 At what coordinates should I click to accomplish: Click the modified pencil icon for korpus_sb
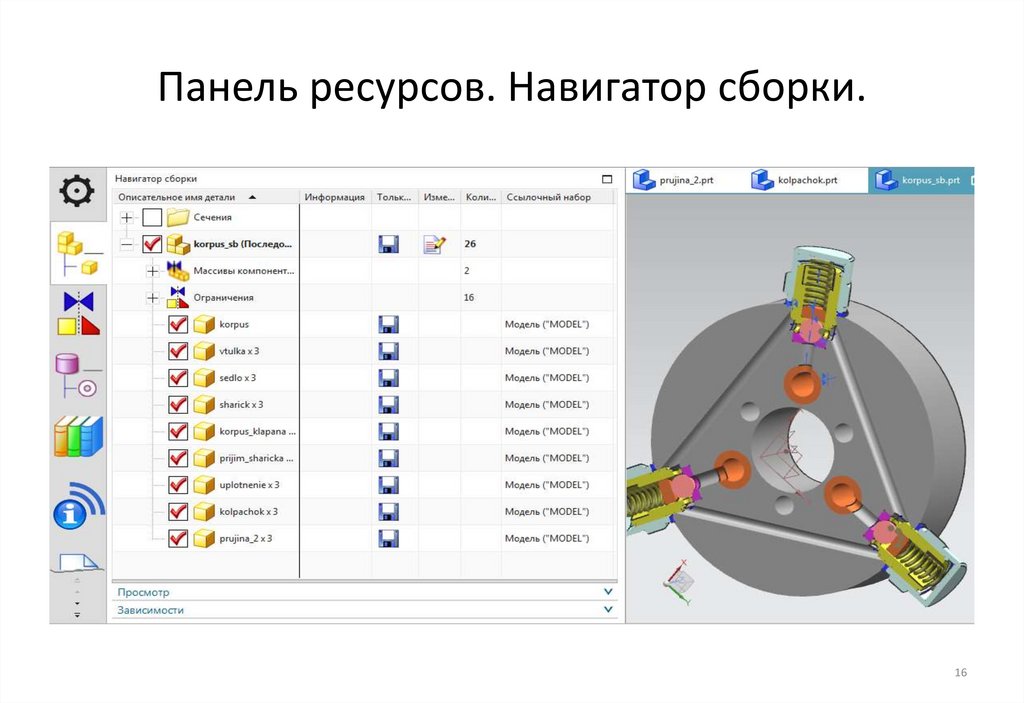(x=434, y=244)
